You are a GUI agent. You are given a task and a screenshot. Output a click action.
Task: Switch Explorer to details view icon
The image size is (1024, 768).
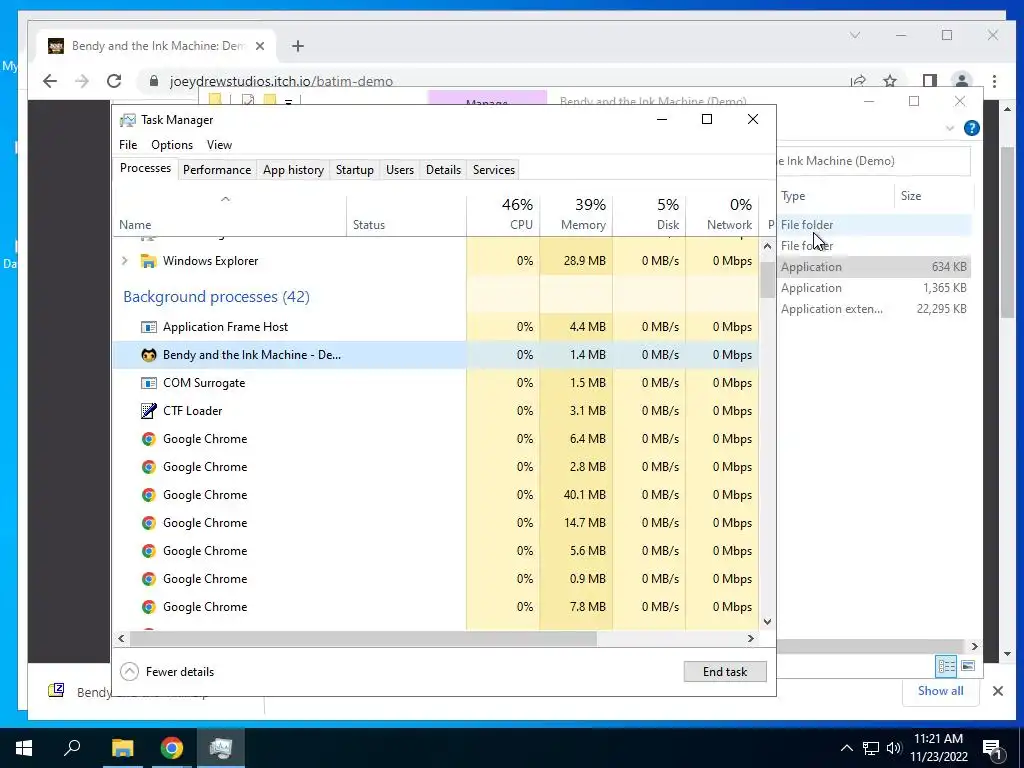click(x=946, y=665)
